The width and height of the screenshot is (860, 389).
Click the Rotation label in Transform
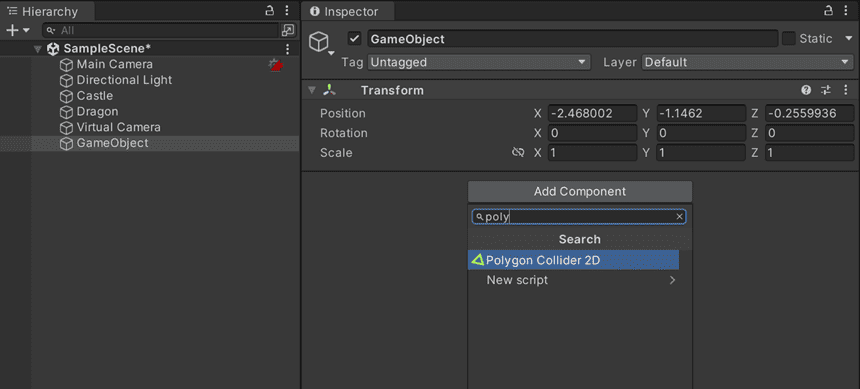(x=344, y=133)
